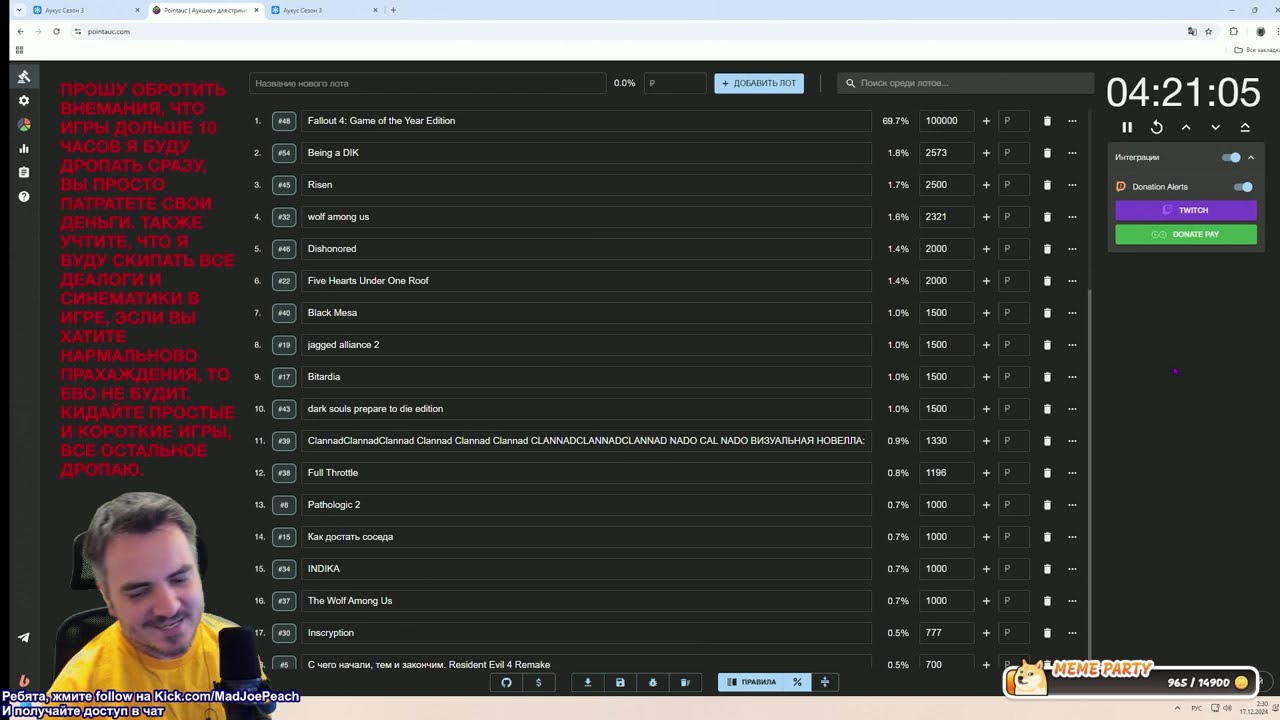Open the colored wheel icon in sidebar
The image size is (1280, 720).
coord(24,125)
